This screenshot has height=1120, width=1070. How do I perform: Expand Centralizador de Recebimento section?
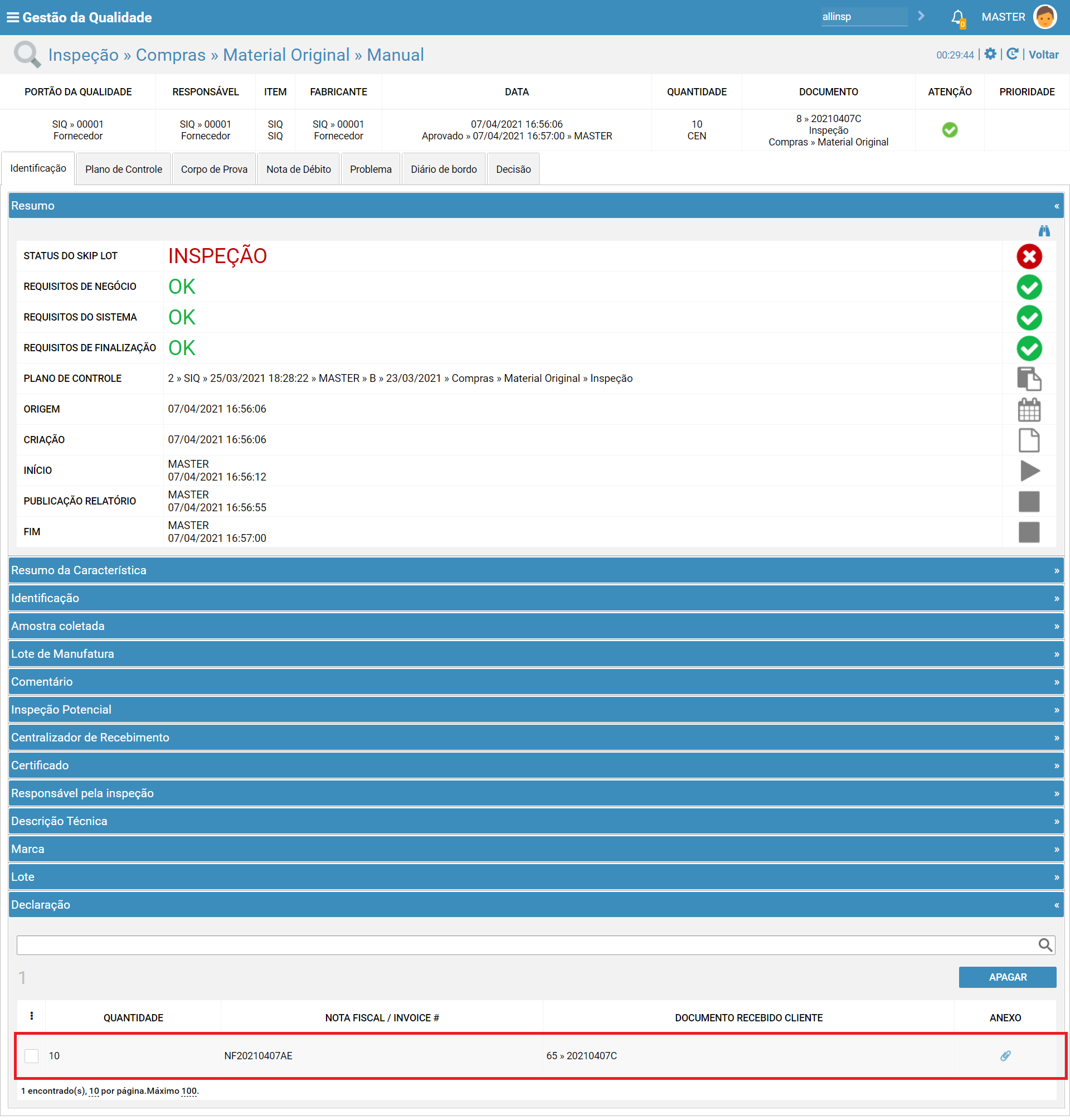(536, 737)
